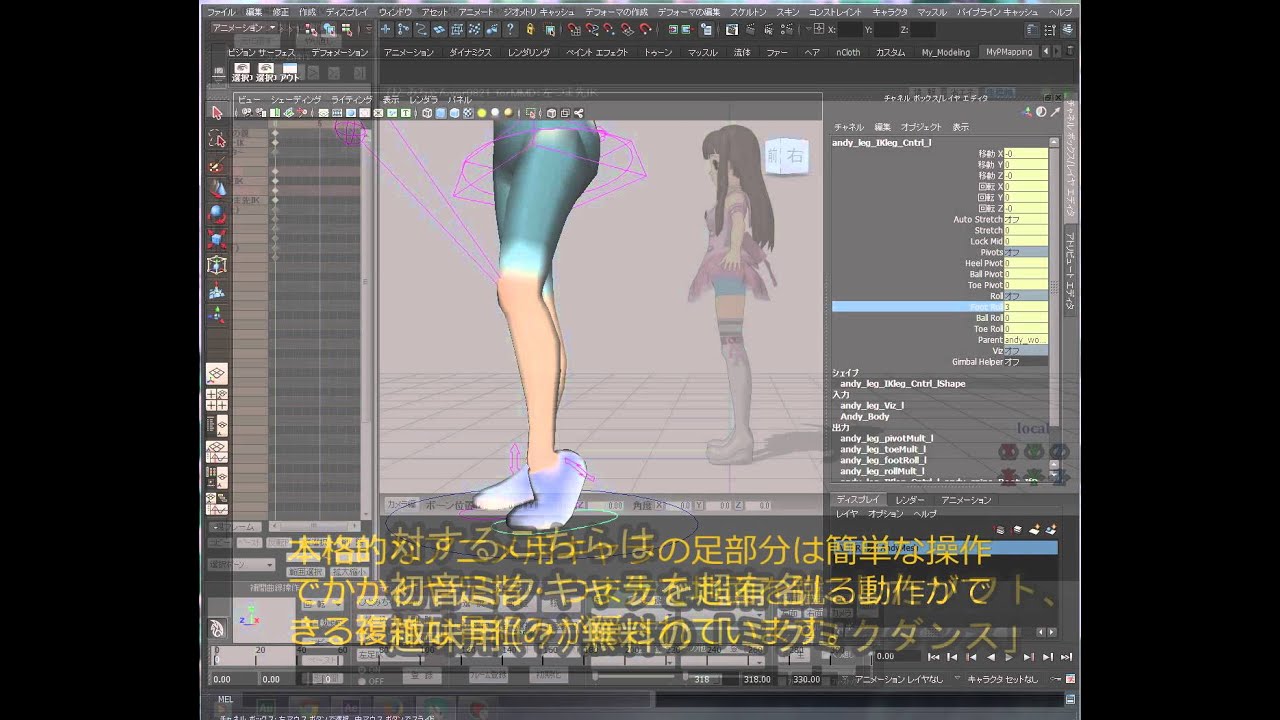Click the channel box manipulator icon at top
The image size is (1280, 720).
click(1029, 112)
